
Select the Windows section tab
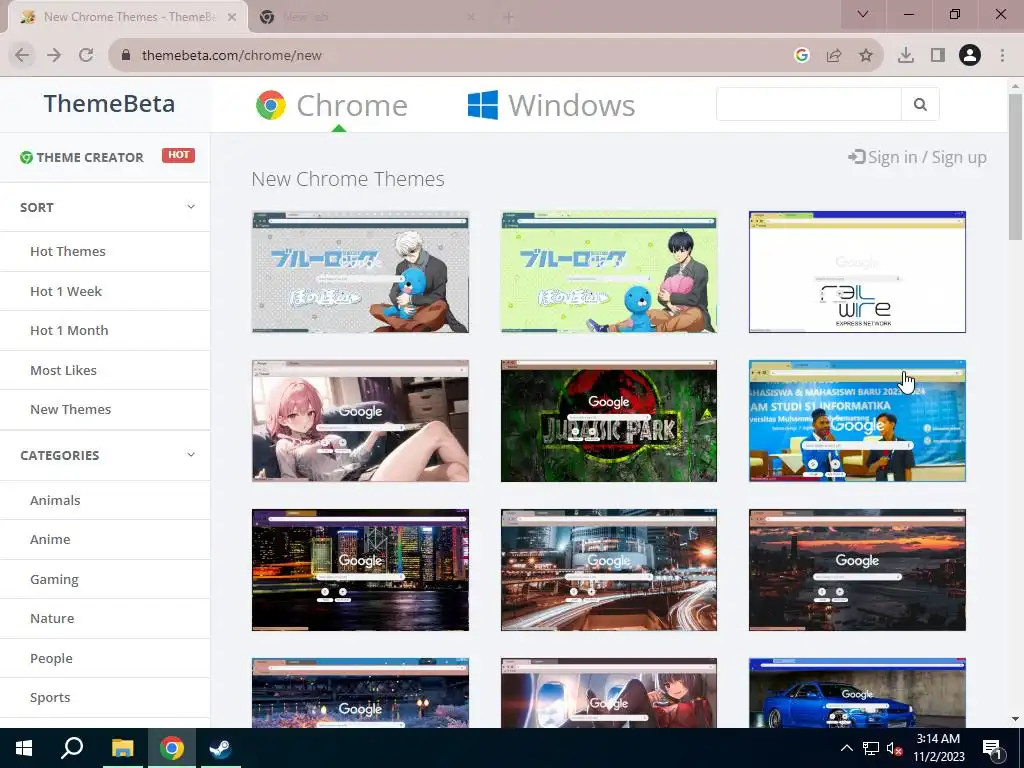551,105
